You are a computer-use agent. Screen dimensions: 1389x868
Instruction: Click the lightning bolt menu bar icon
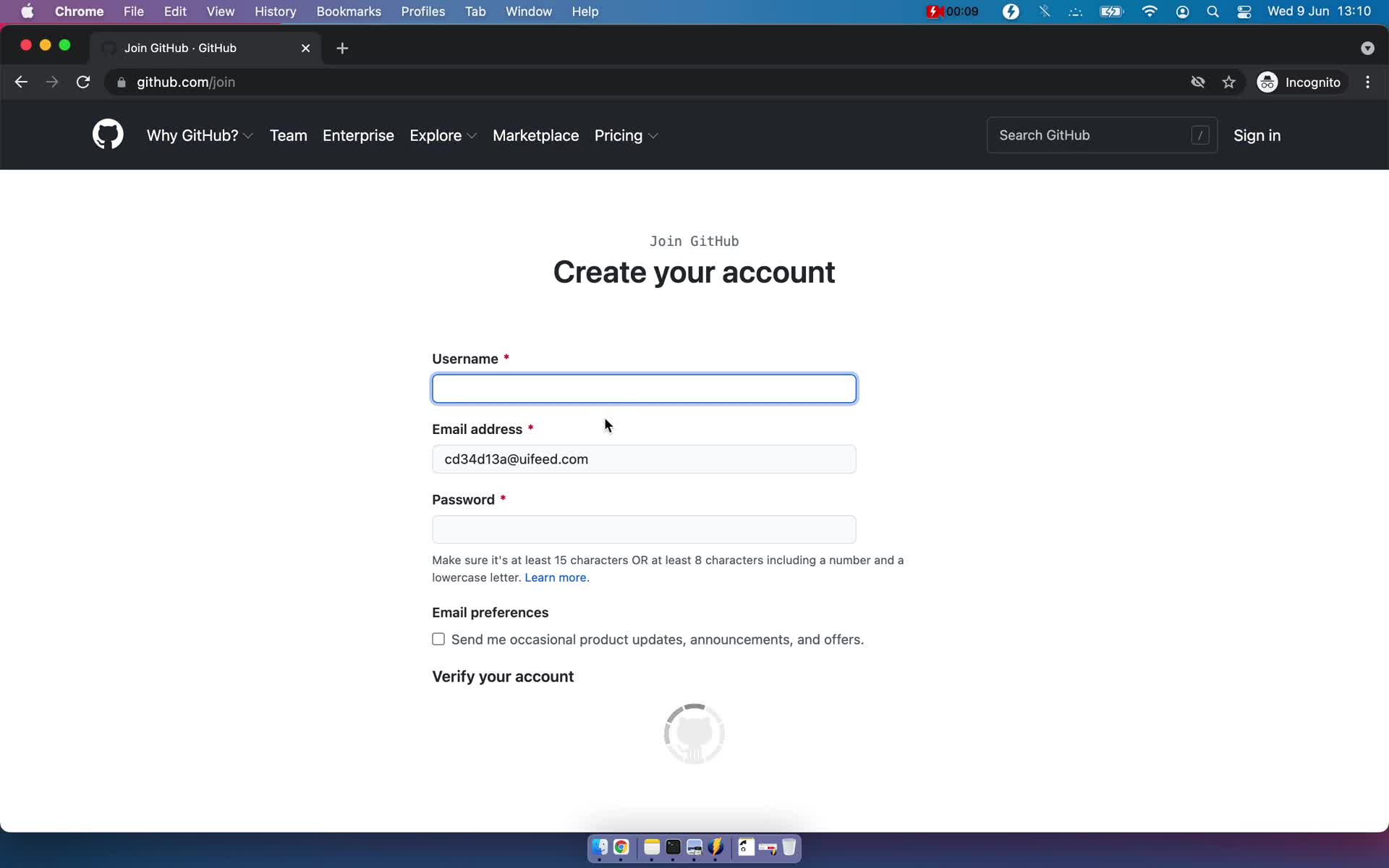1011,12
